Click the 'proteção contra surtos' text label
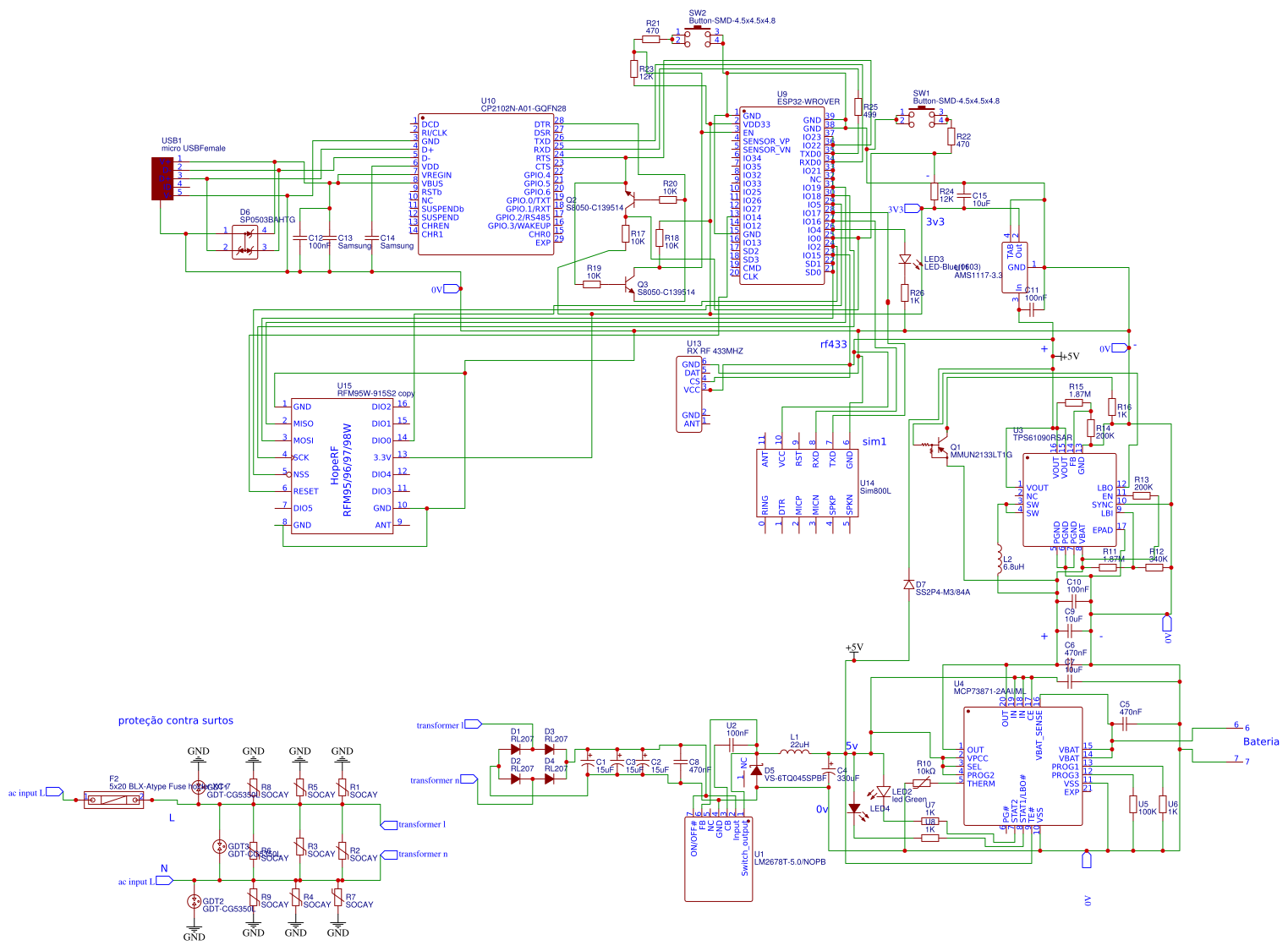This screenshot has width=1288, height=951. [x=176, y=721]
